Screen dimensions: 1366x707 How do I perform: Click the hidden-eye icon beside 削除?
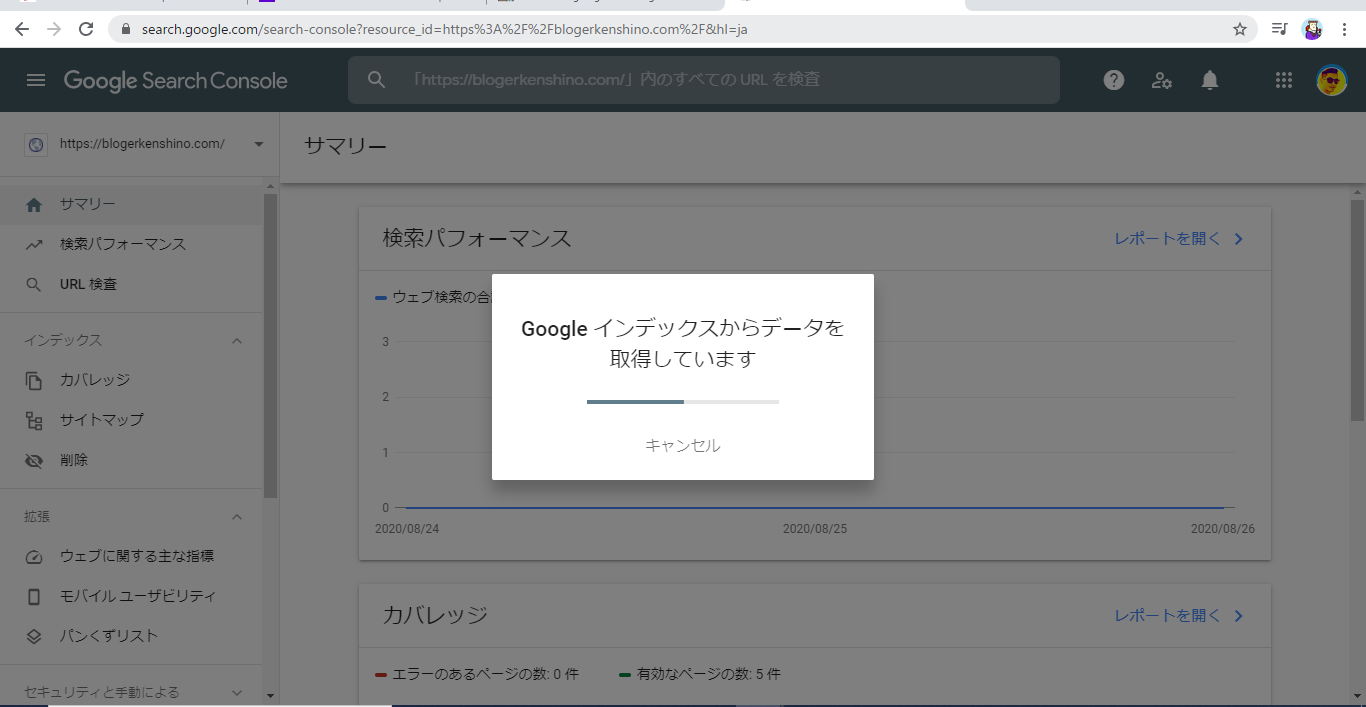pyautogui.click(x=34, y=461)
